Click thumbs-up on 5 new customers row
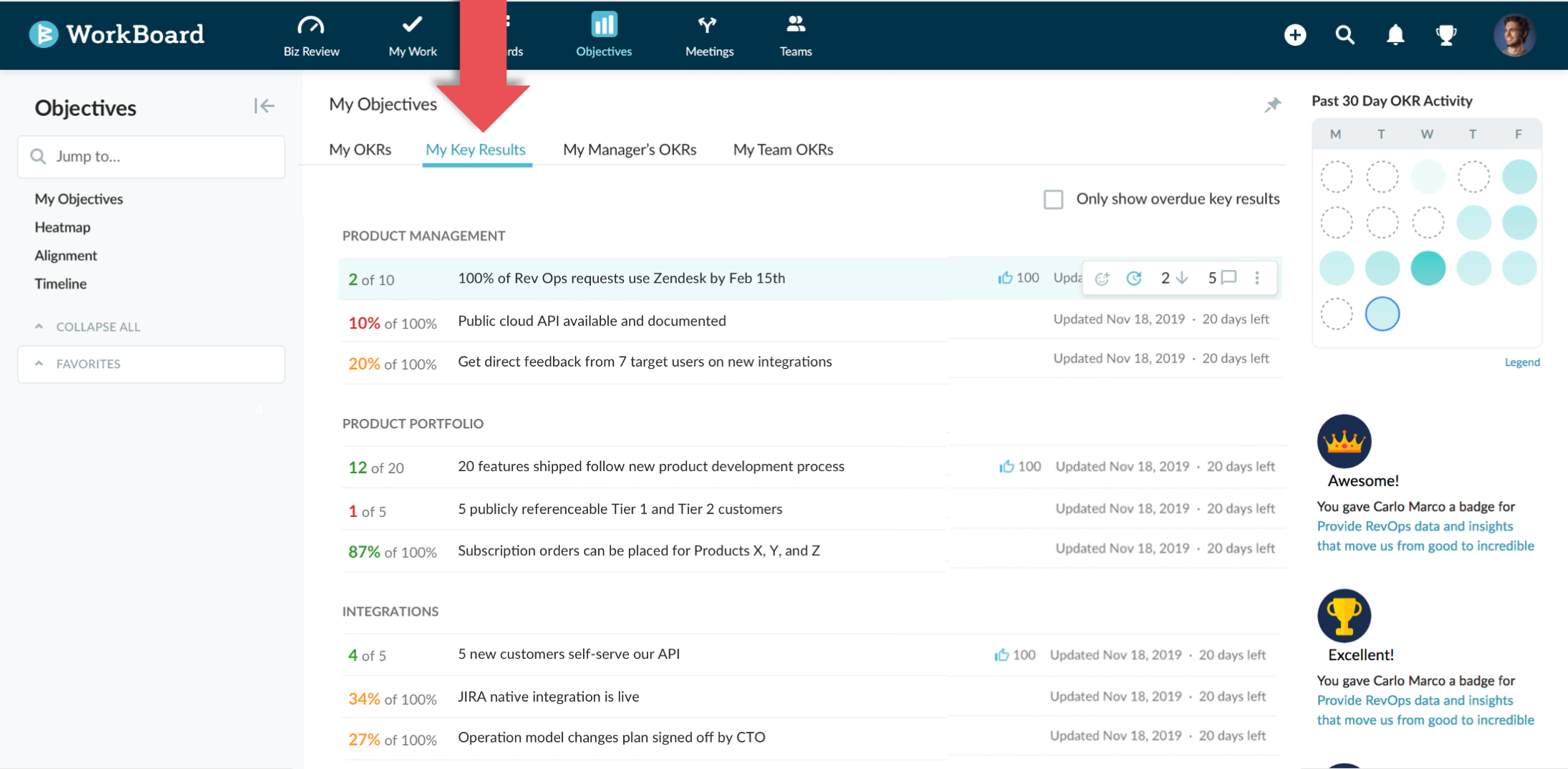Screen dimensions: 1568x769 point(1001,655)
